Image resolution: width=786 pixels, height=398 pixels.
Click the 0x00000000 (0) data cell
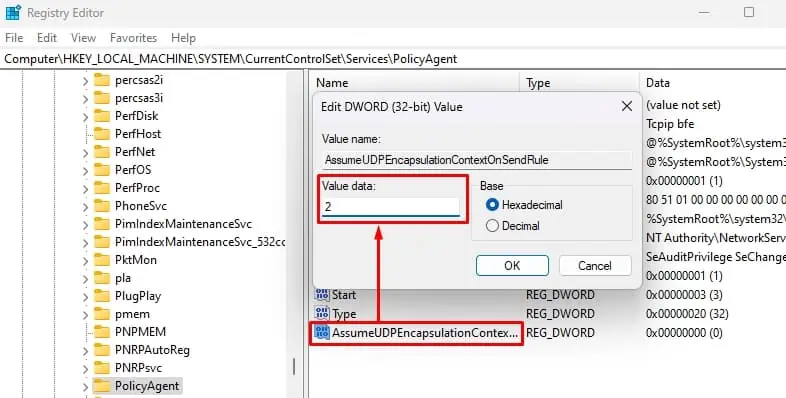click(684, 333)
